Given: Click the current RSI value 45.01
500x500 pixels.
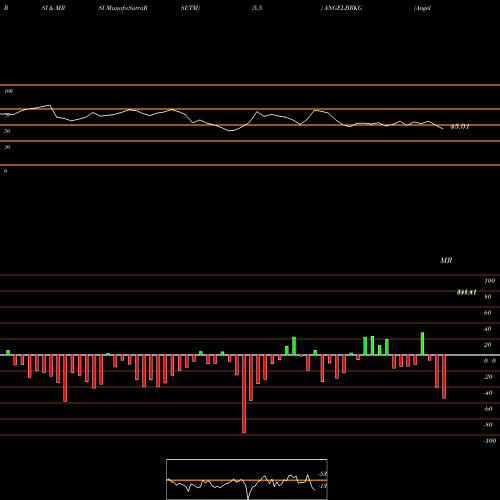Looking at the screenshot, I should coord(460,126).
